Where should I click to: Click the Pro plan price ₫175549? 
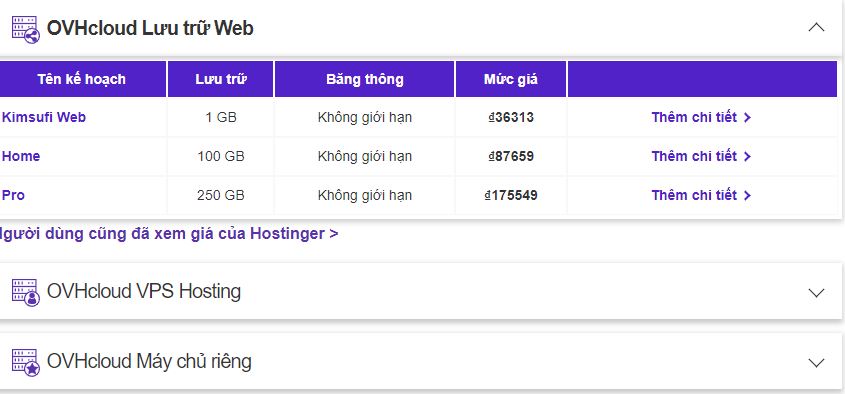(511, 195)
